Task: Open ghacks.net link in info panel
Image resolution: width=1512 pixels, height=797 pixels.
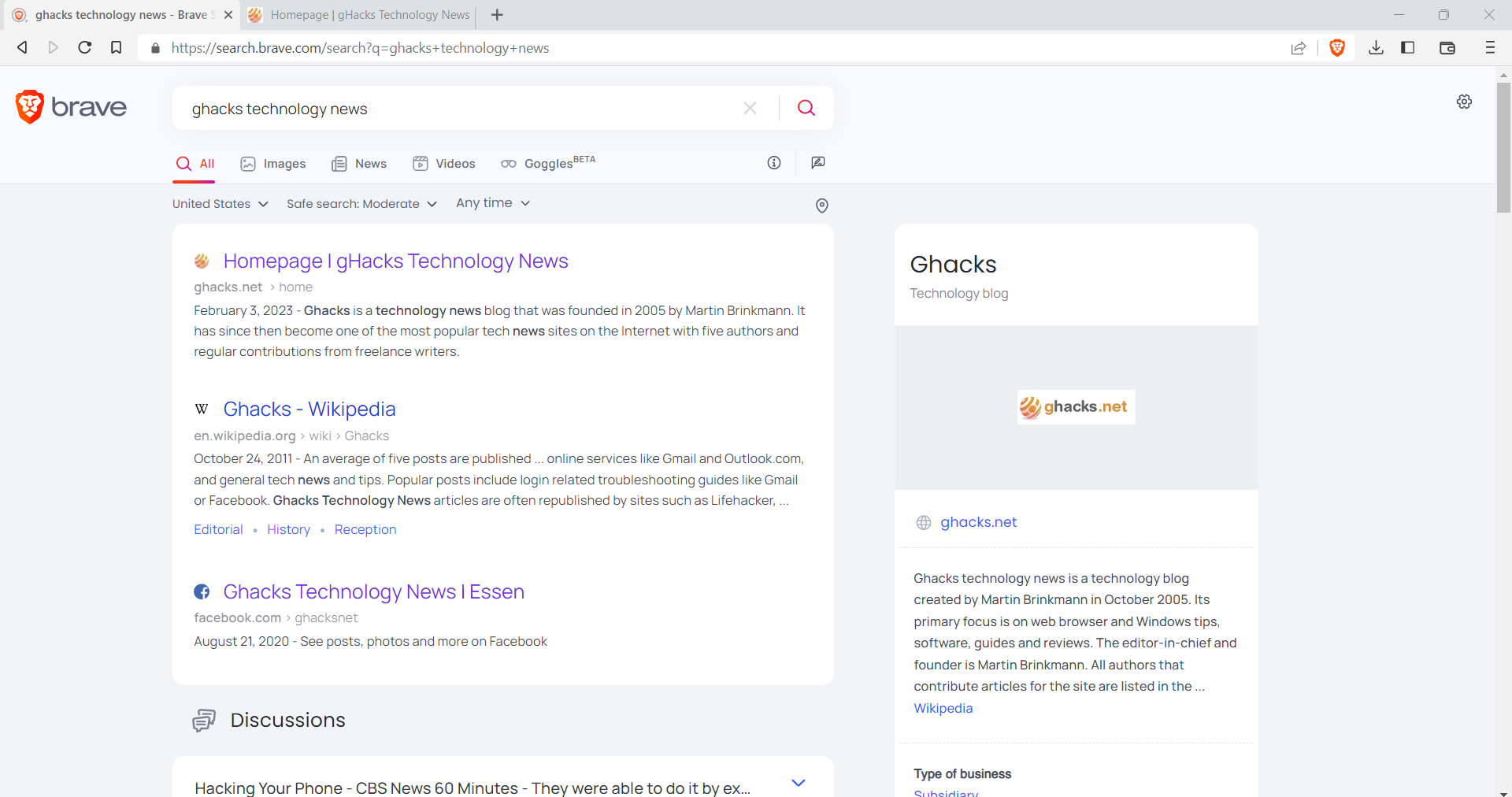Action: click(x=979, y=522)
